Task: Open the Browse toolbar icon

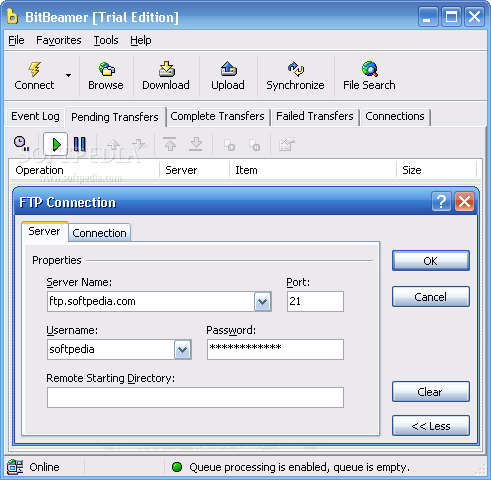Action: click(107, 69)
